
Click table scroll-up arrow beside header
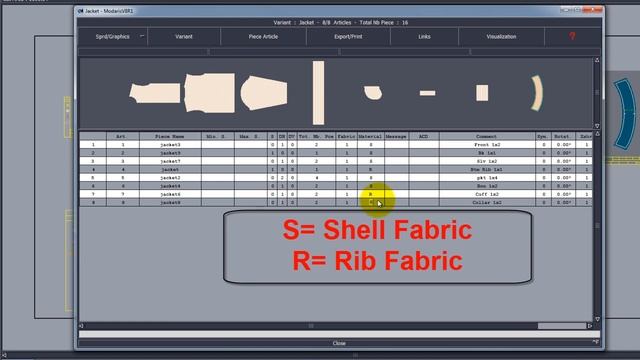[x=597, y=133]
